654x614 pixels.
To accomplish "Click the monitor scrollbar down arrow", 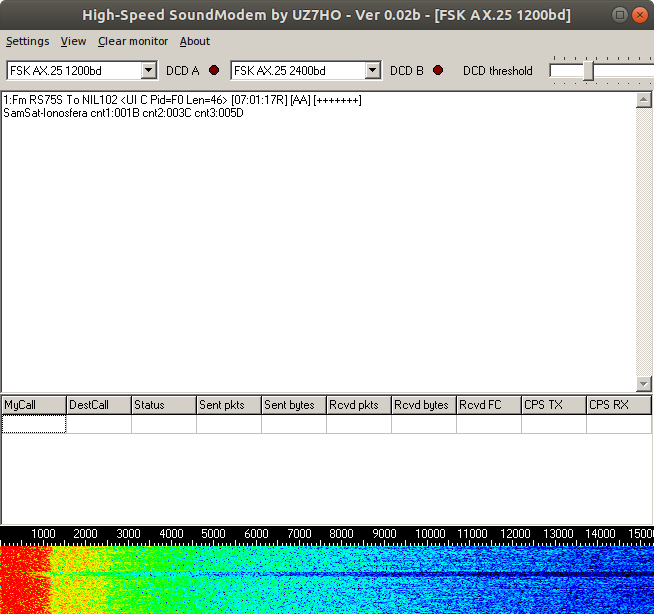I will coord(643,384).
